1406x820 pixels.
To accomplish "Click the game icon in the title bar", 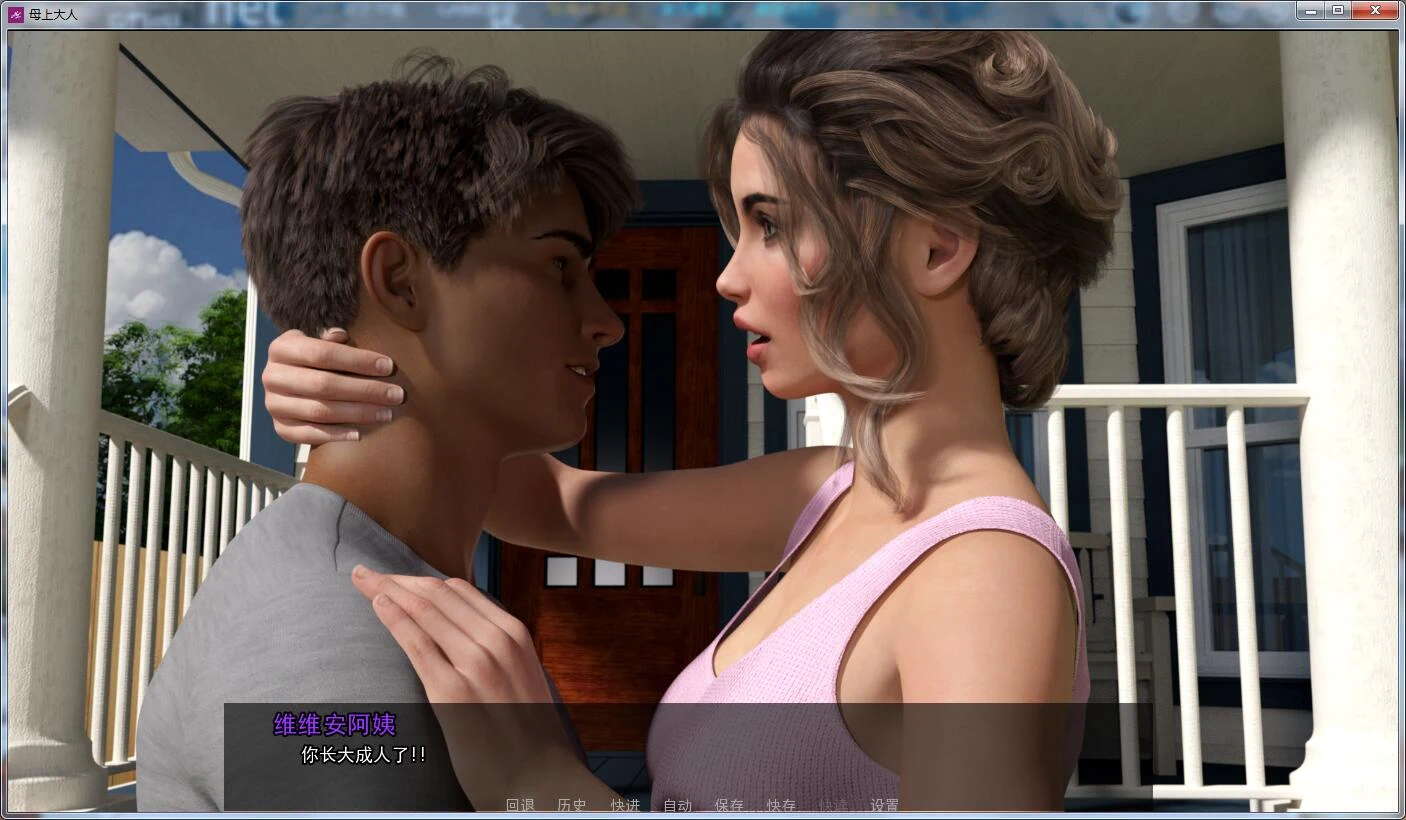I will (16, 14).
